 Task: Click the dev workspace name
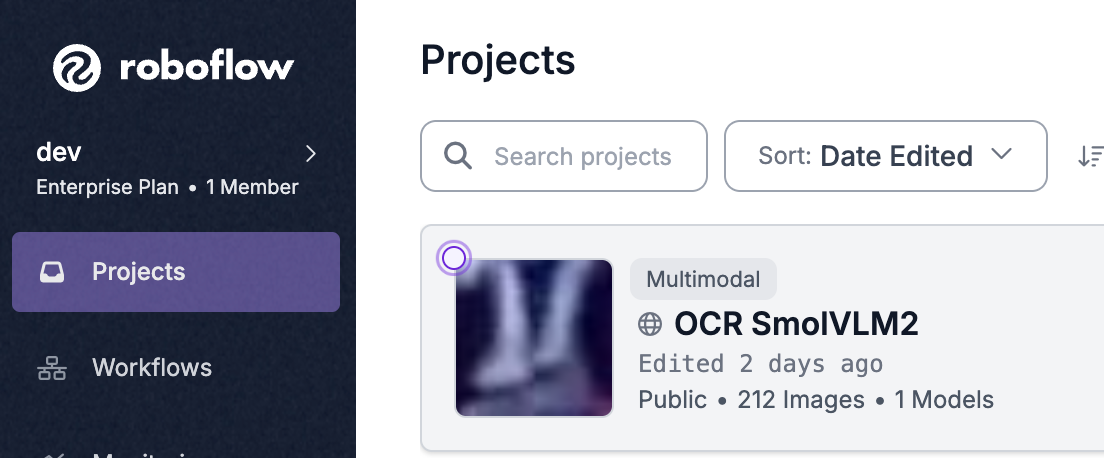click(59, 152)
